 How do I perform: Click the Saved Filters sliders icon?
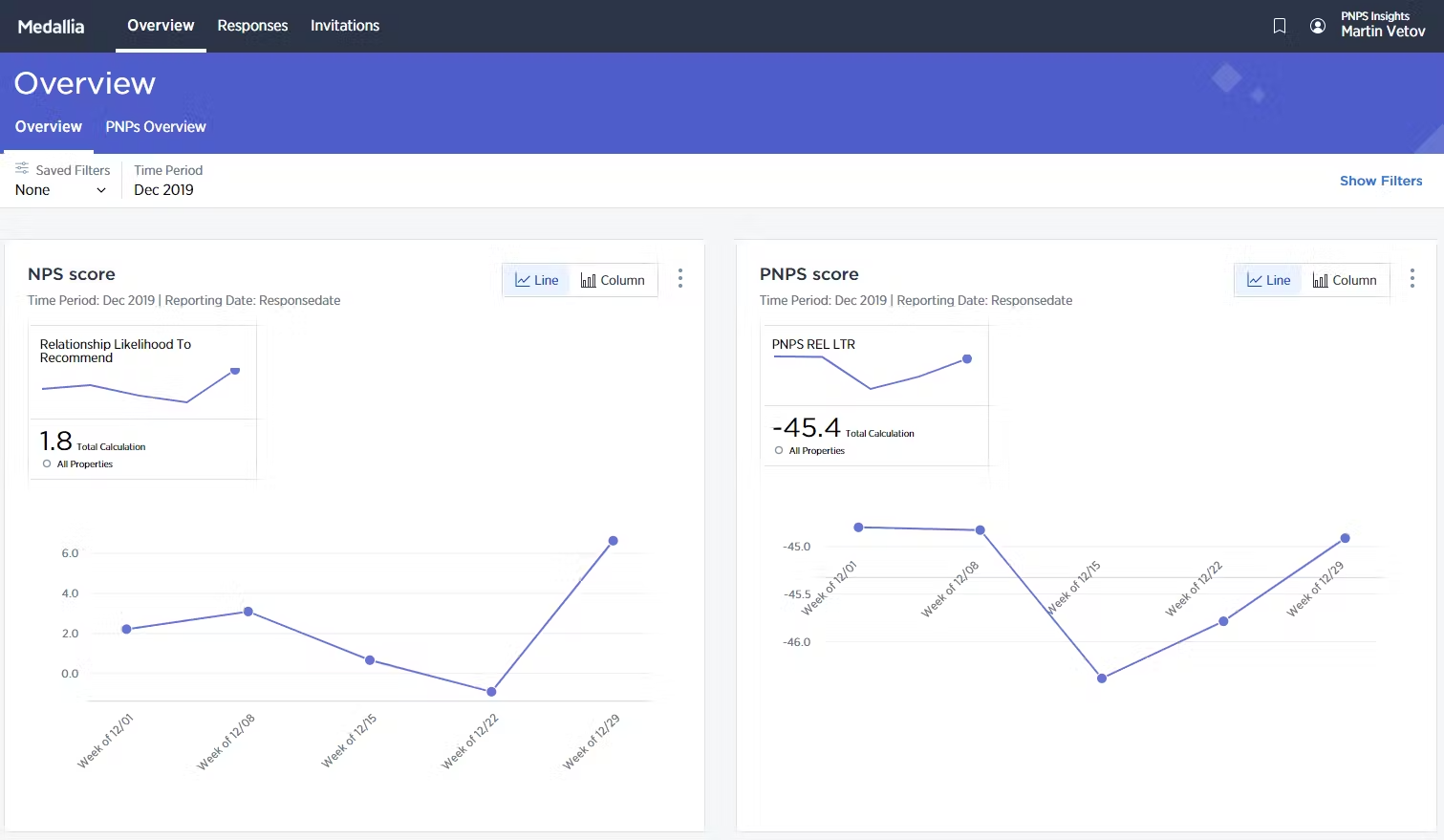[x=22, y=169]
